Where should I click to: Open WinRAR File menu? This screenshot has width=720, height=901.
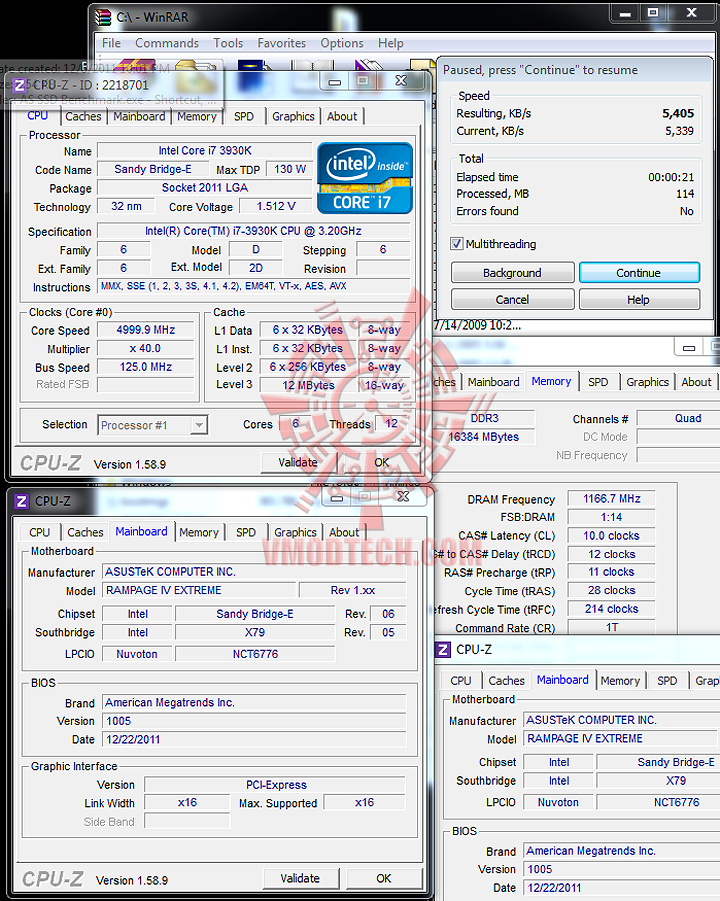[x=111, y=43]
